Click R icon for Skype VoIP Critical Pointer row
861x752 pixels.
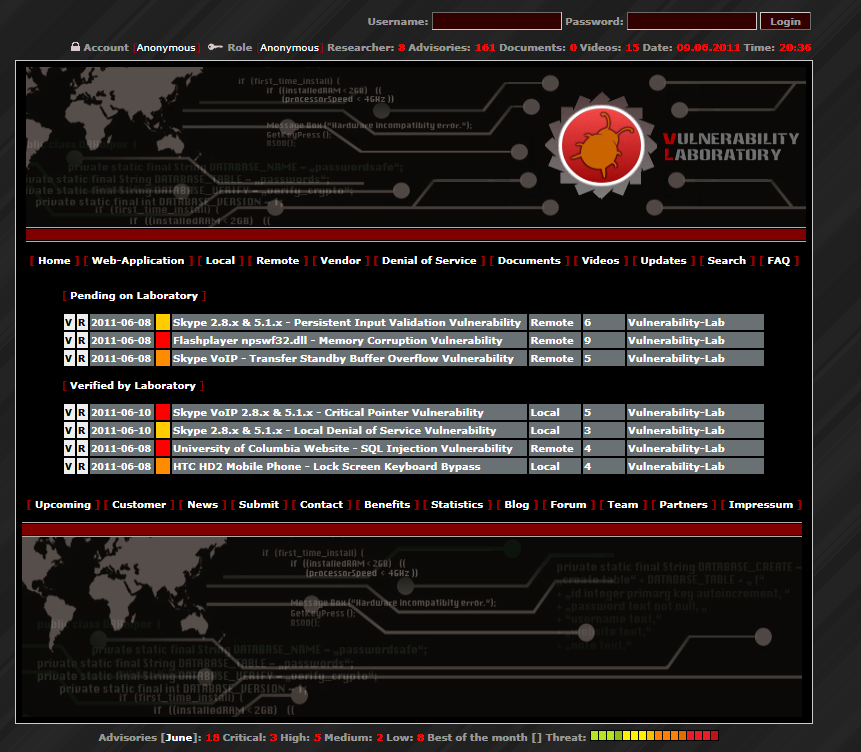coord(82,413)
